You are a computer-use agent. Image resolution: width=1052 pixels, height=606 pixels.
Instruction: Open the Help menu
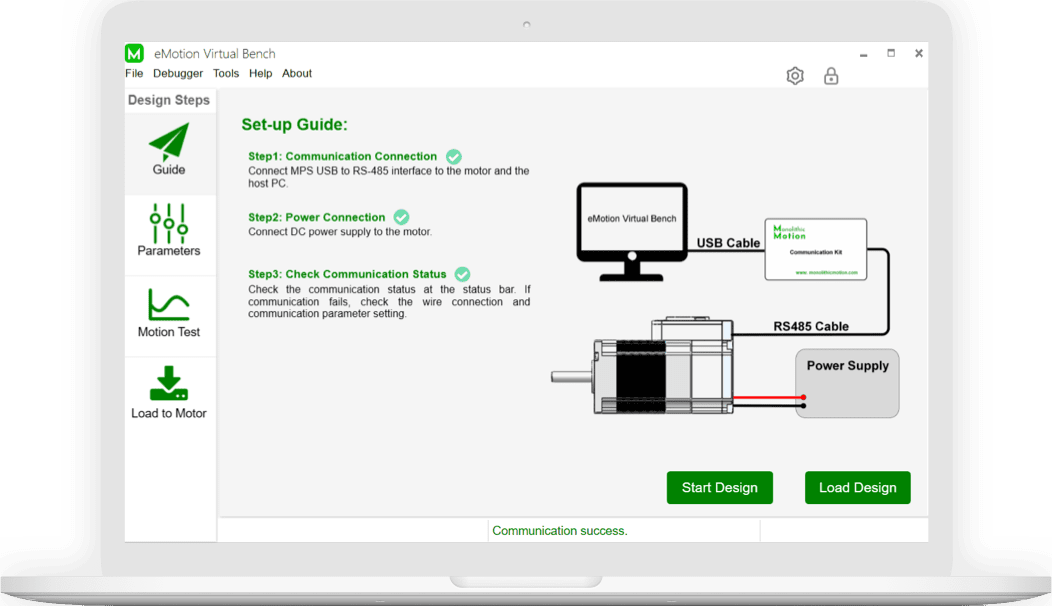tap(260, 73)
